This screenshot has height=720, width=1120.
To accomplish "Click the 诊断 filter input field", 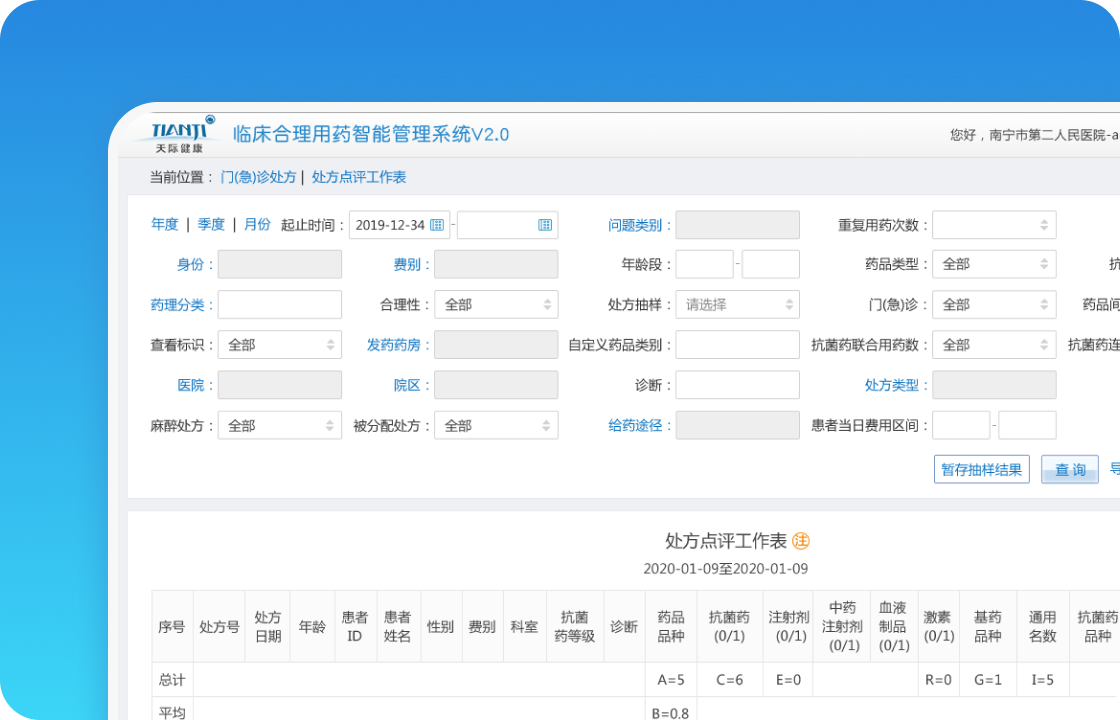I will 738,385.
